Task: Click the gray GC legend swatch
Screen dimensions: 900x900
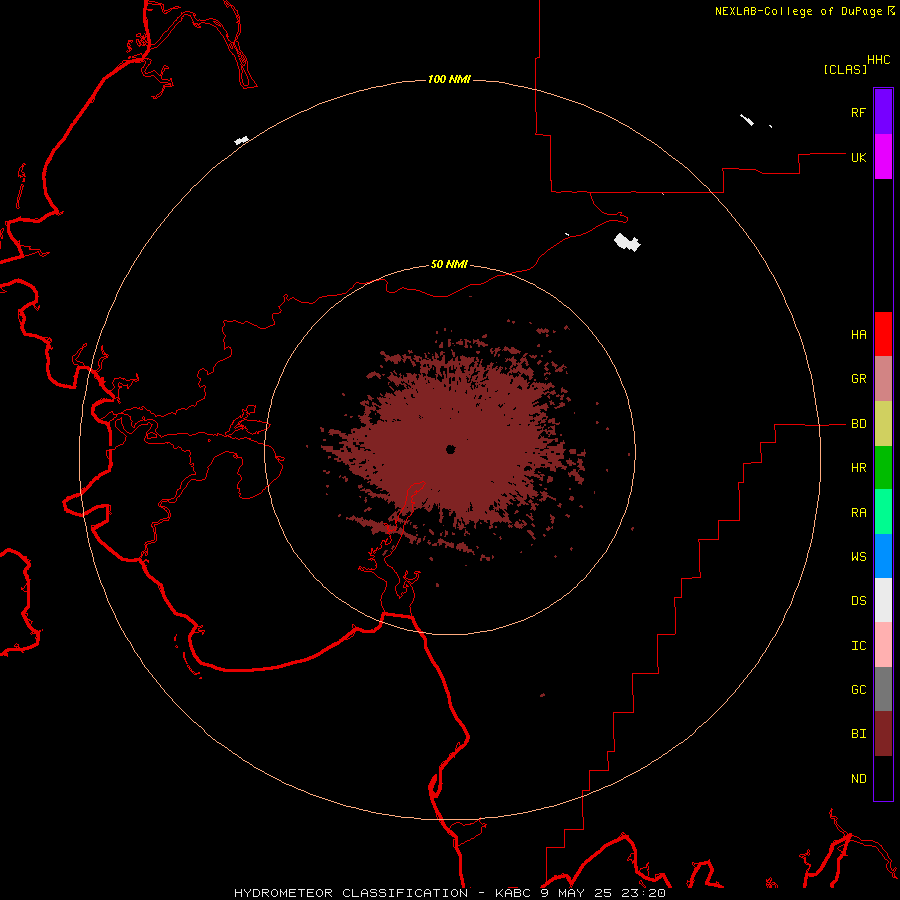Action: pyautogui.click(x=883, y=689)
